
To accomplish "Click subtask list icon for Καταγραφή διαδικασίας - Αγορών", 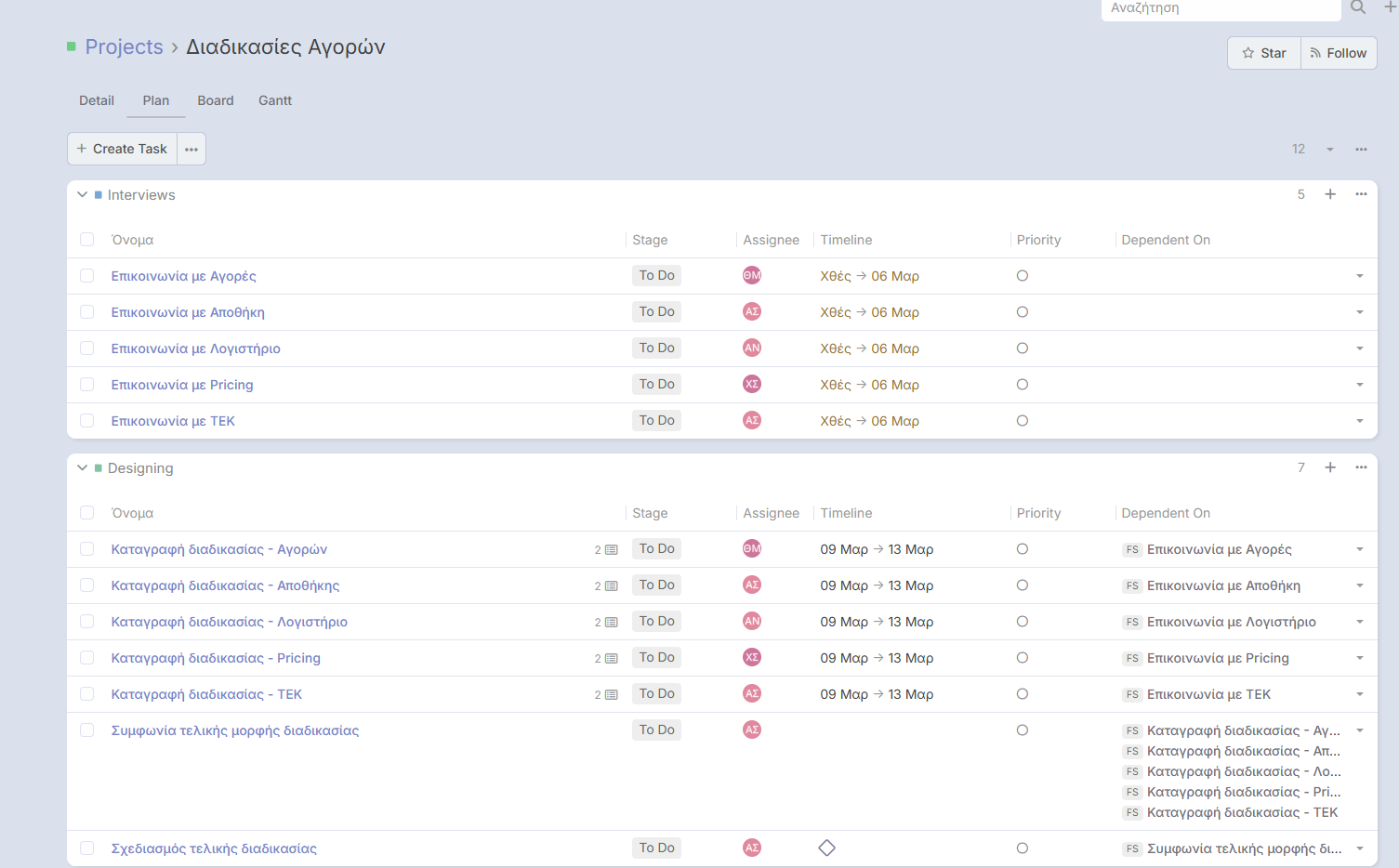I will tap(611, 550).
